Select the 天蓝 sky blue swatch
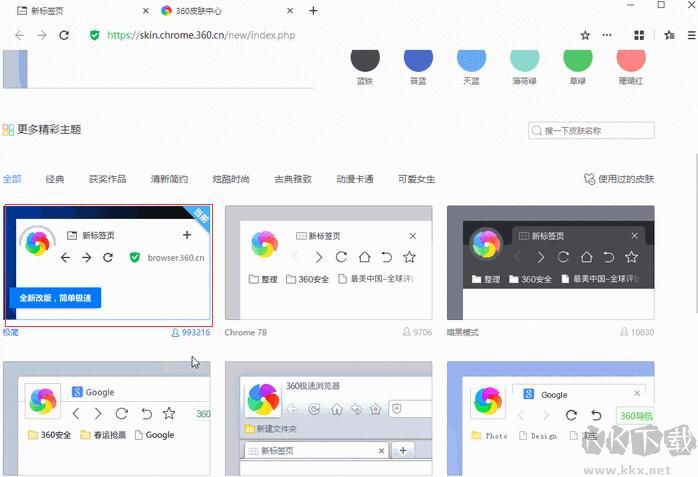This screenshot has height=477, width=698. click(x=471, y=60)
